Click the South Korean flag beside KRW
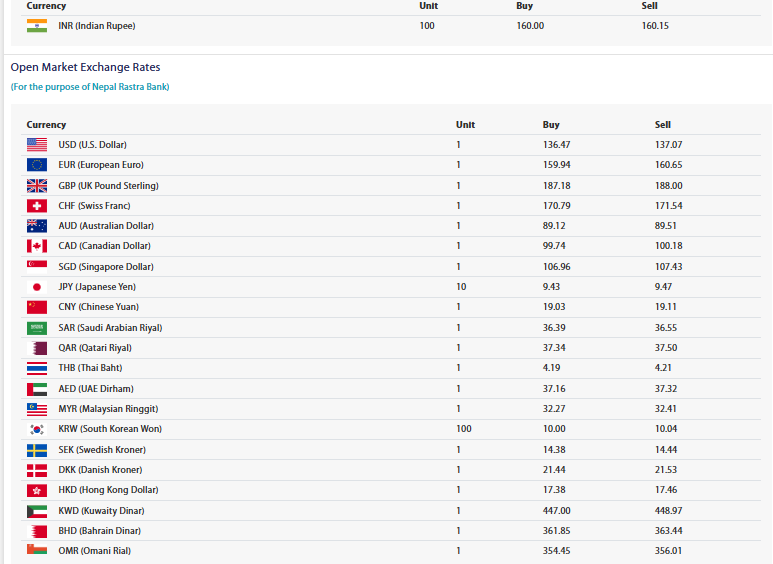Viewport: 773px width, 564px height. click(37, 429)
